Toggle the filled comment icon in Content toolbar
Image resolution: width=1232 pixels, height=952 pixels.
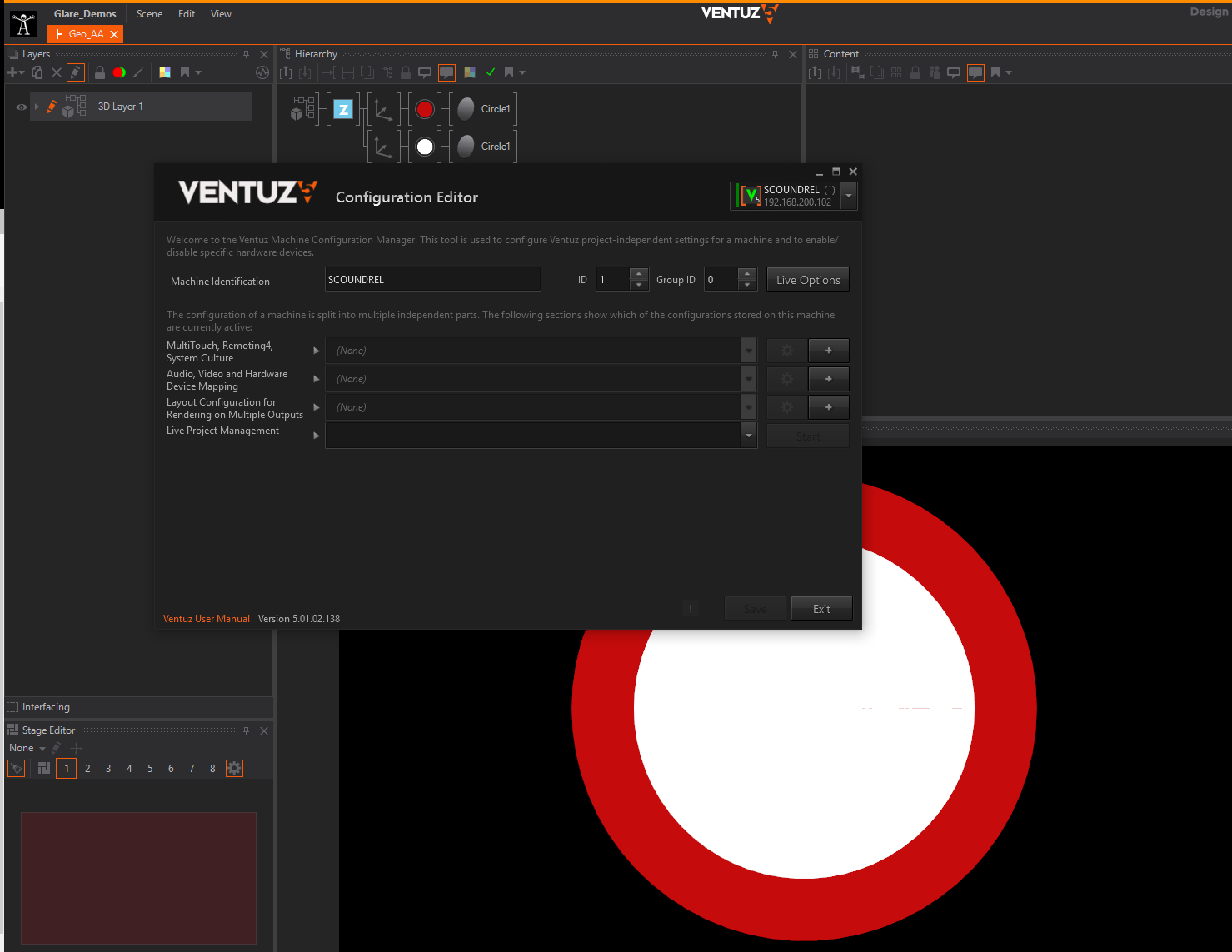975,72
